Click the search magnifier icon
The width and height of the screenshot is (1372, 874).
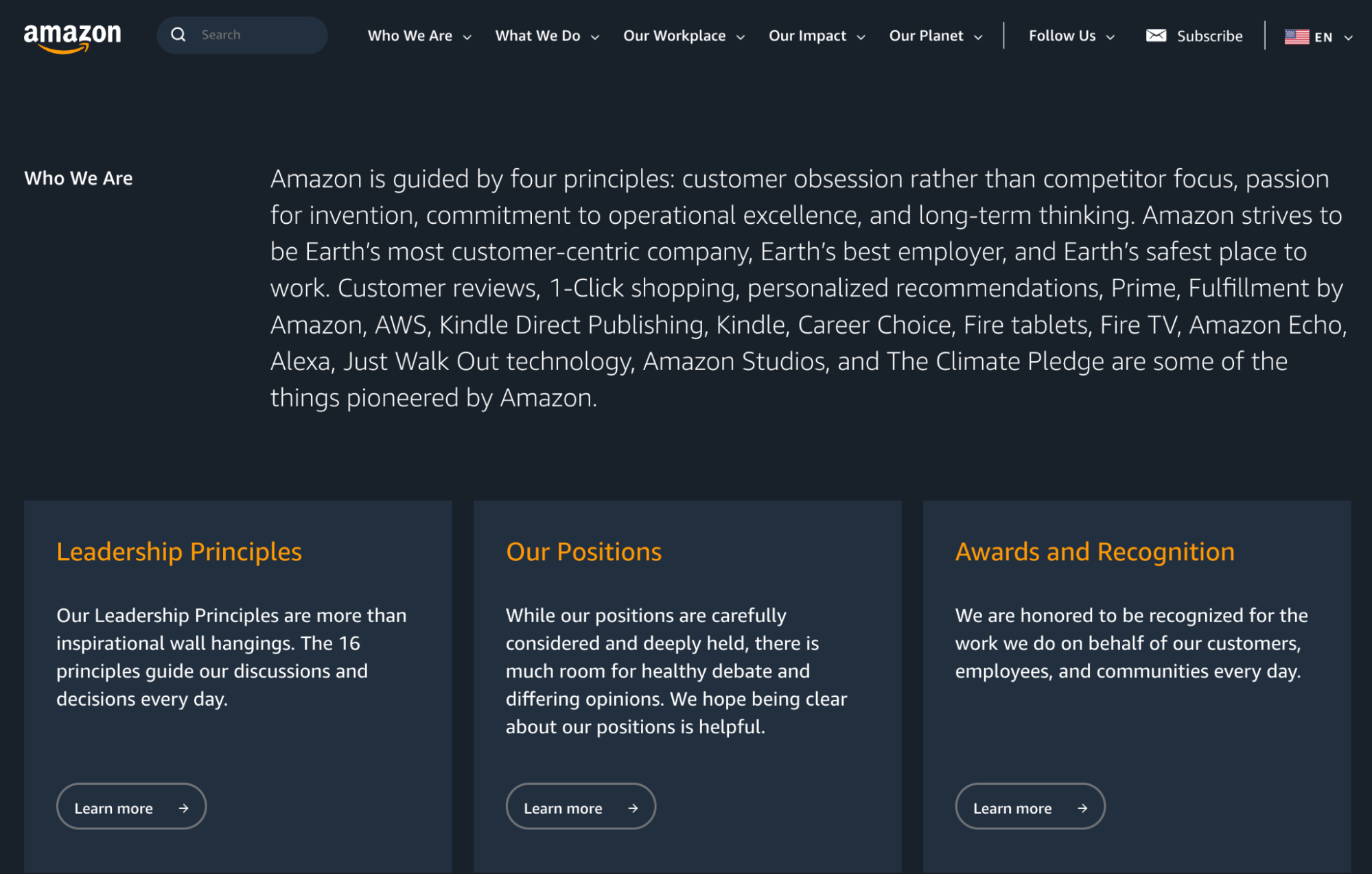click(x=177, y=34)
